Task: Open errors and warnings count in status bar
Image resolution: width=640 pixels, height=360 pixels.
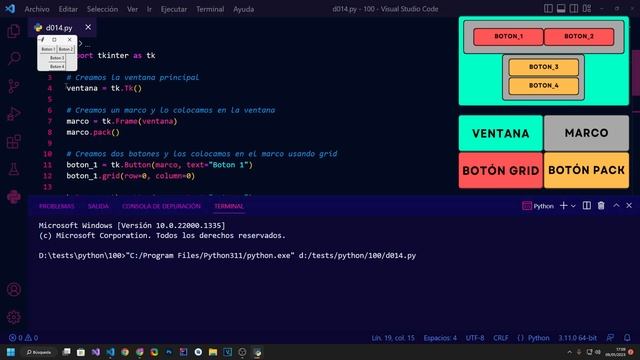Action: pos(23,338)
